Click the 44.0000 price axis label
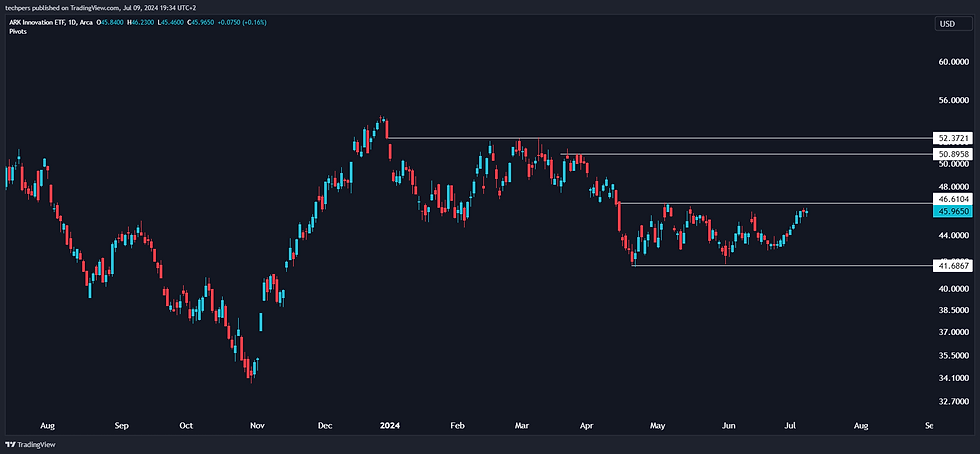980x454 pixels. pyautogui.click(x=952, y=236)
